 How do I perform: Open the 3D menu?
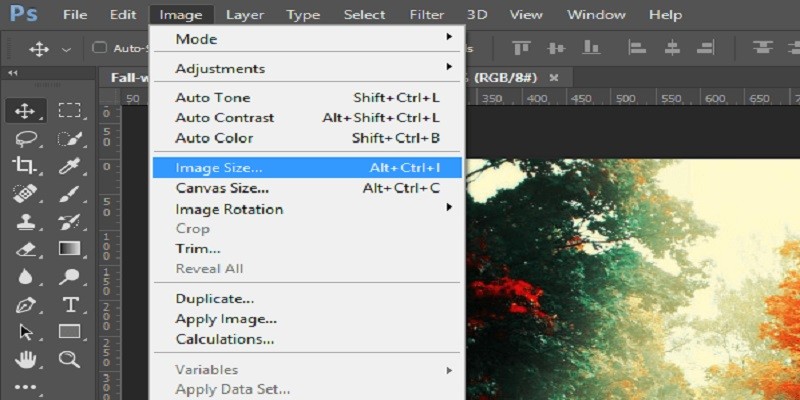477,15
